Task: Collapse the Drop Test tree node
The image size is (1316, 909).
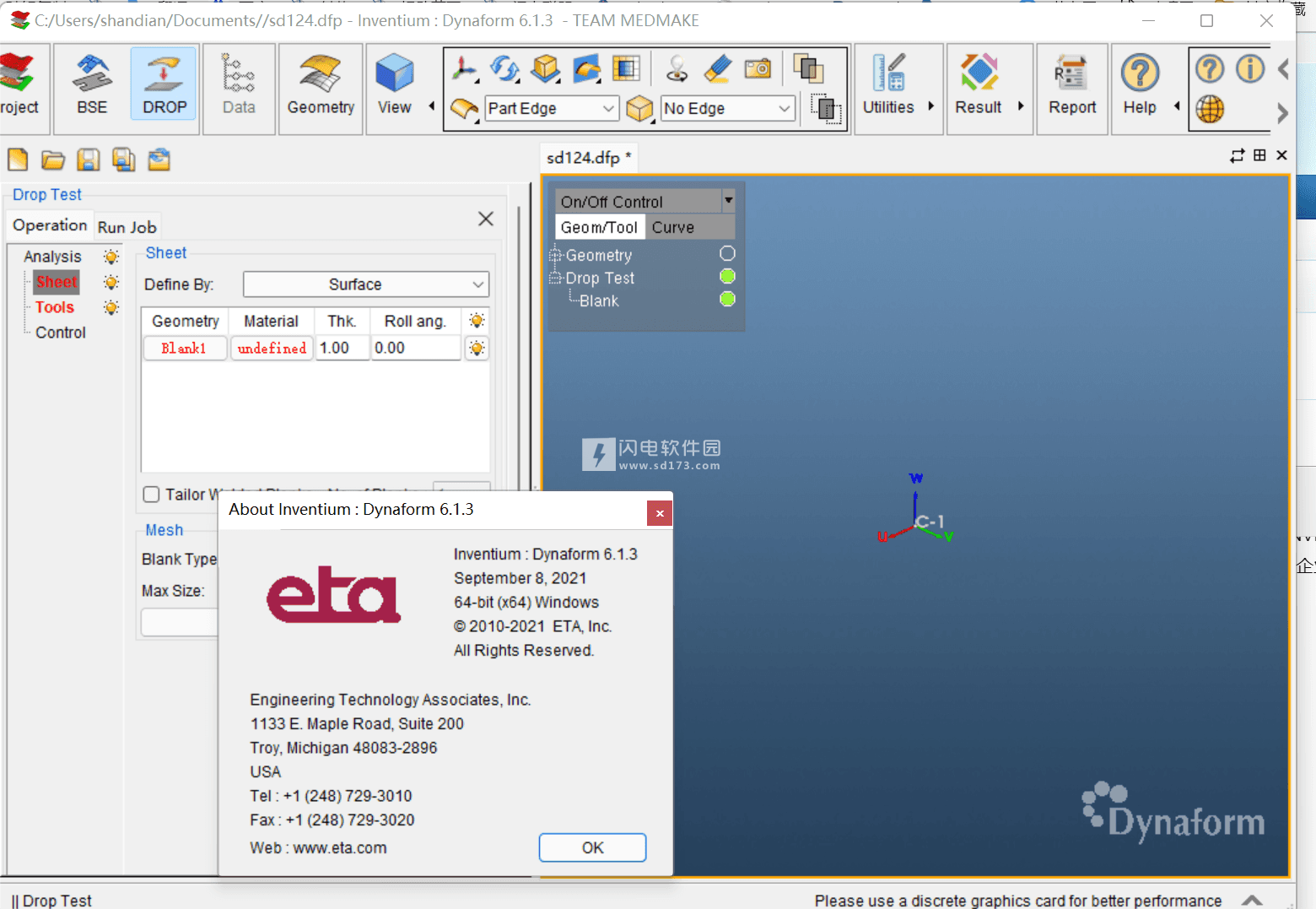Action: click(x=555, y=278)
